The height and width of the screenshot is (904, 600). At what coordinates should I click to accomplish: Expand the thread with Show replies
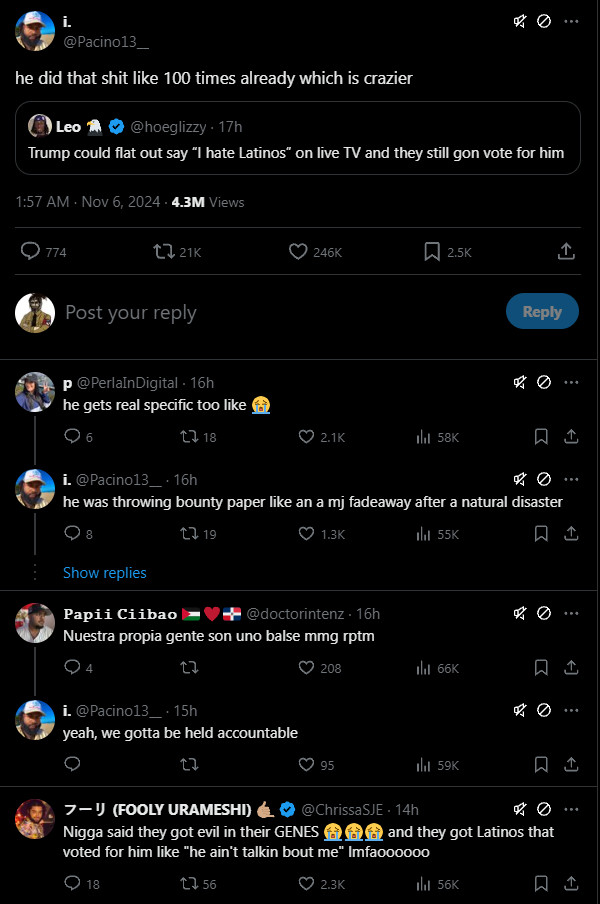pos(105,573)
